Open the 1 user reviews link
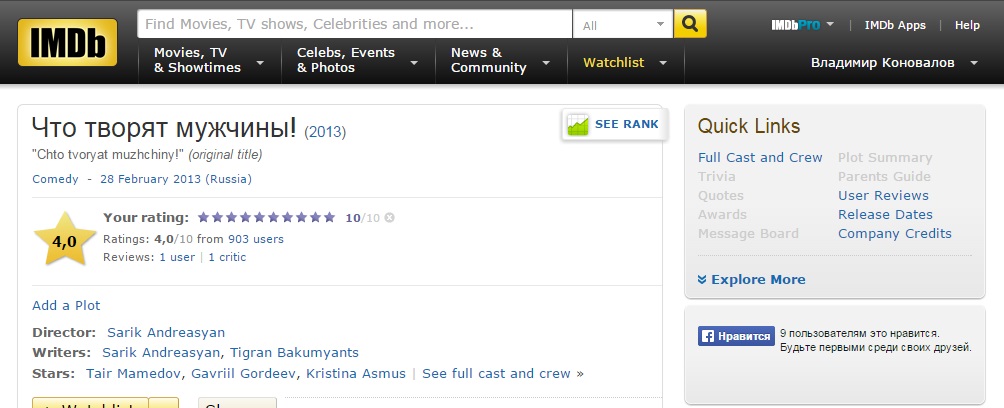 coord(177,257)
